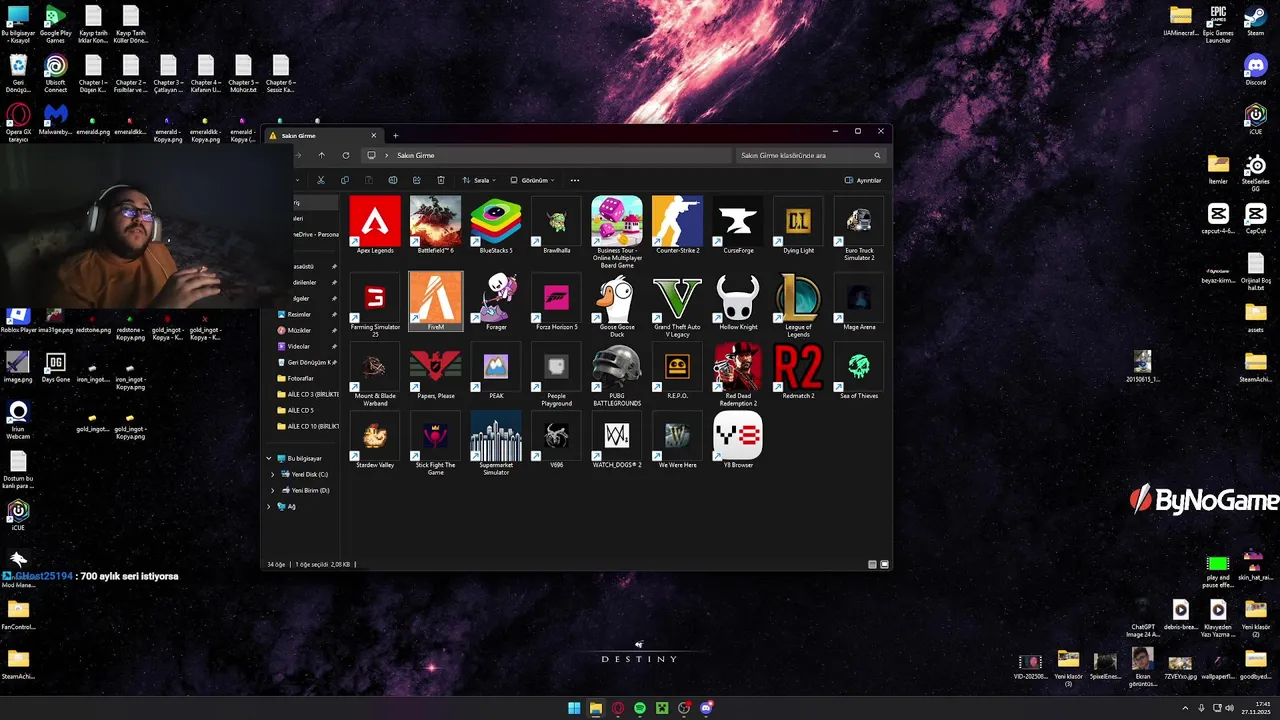This screenshot has height=720, width=1280.
Task: Switch to details list view layout
Action: coord(872,564)
